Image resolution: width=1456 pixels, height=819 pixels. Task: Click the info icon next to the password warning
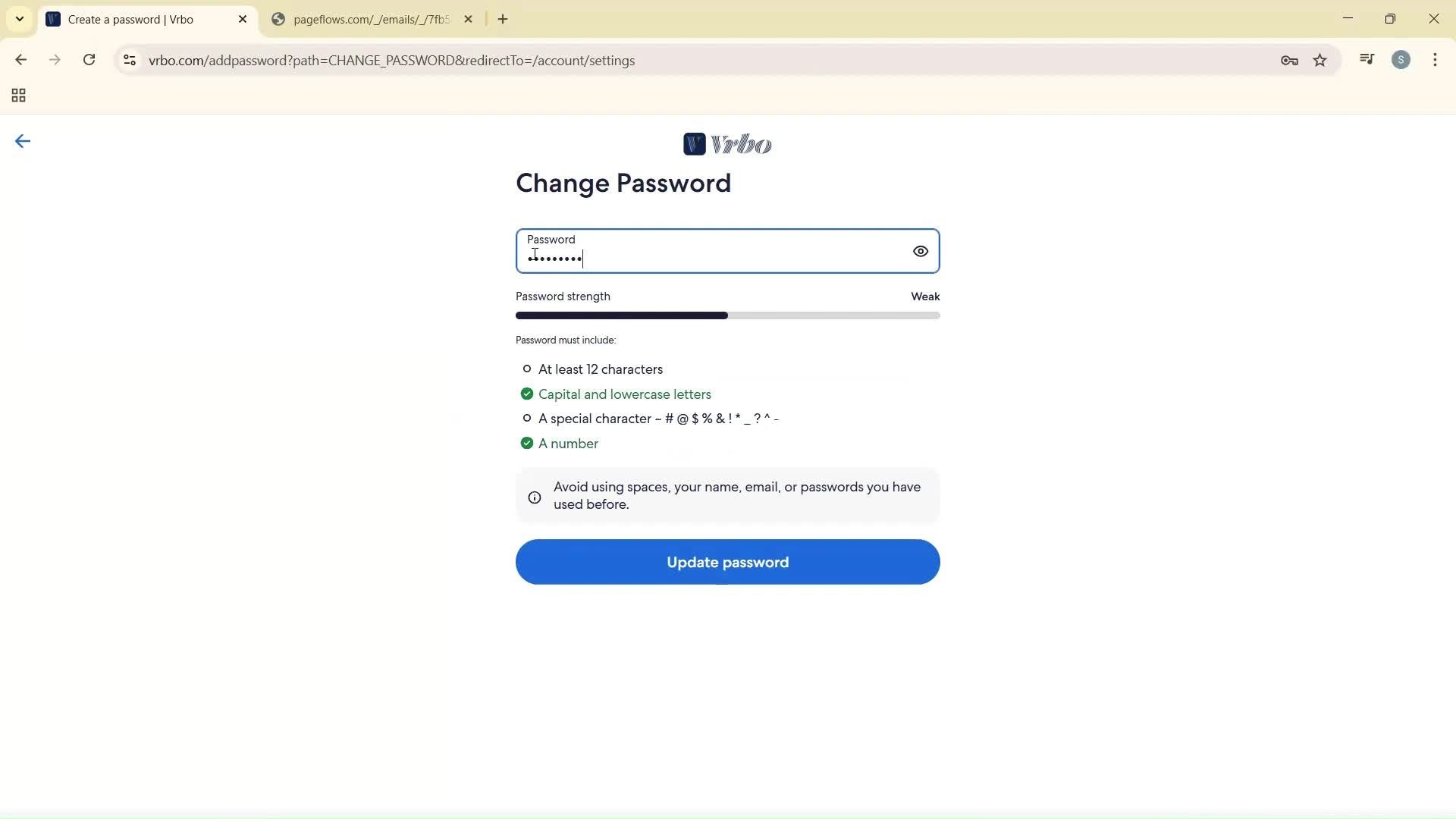pos(534,497)
